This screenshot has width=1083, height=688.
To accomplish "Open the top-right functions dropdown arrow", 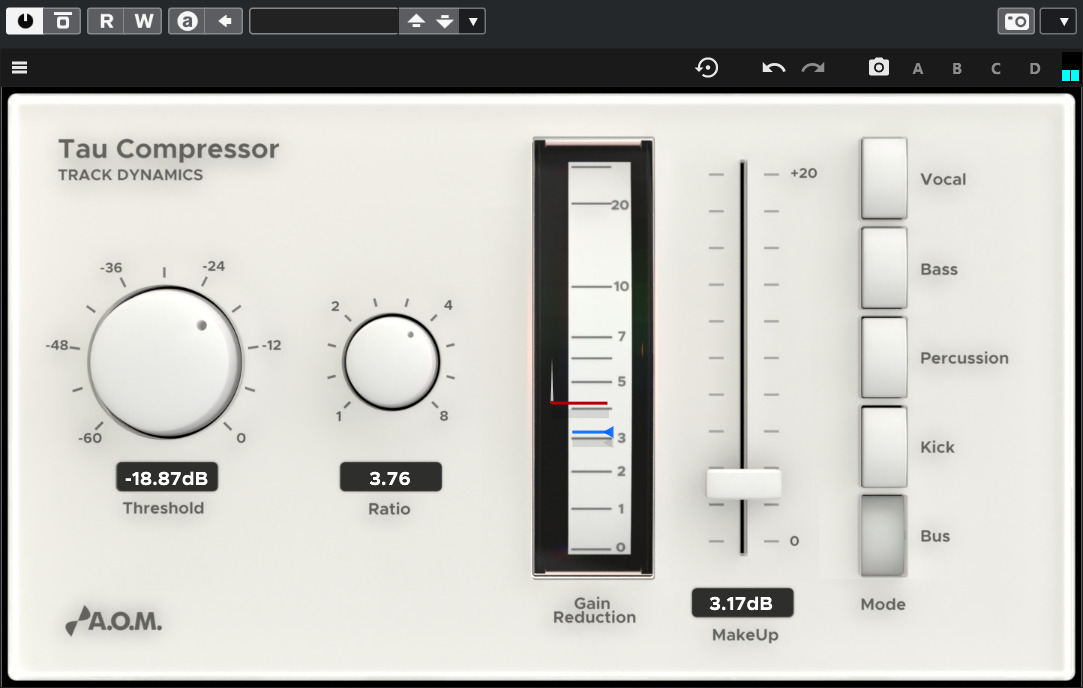I will 1058,21.
